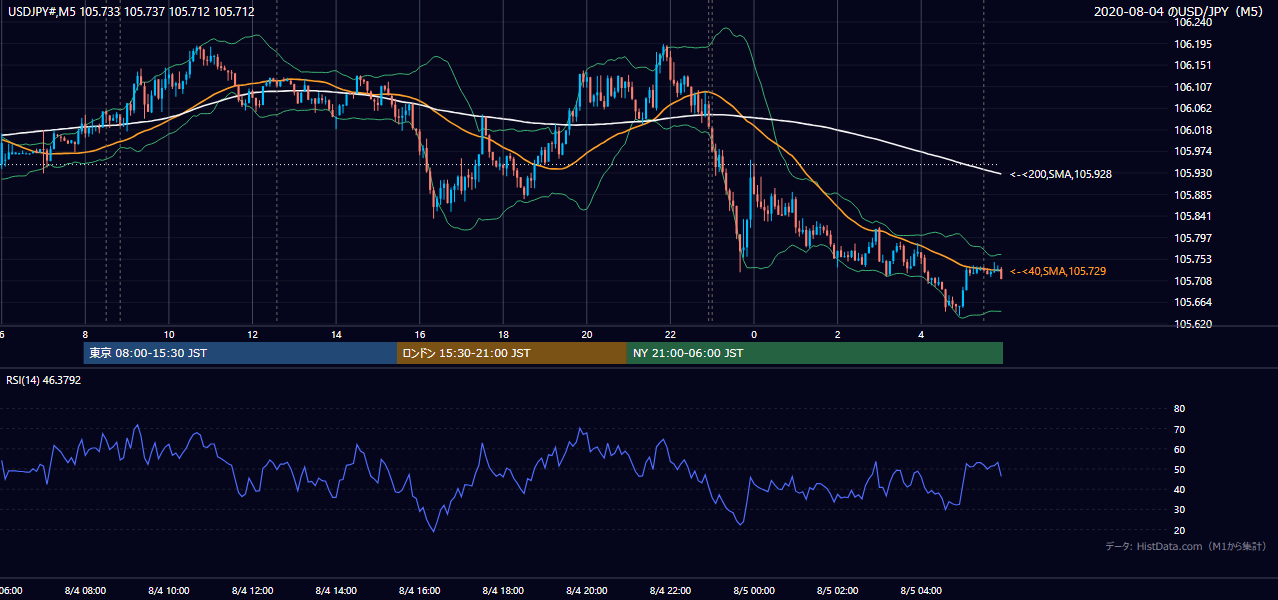Click hour marker 16 under price chart
Screen dimensions: 1278x600
pos(419,334)
